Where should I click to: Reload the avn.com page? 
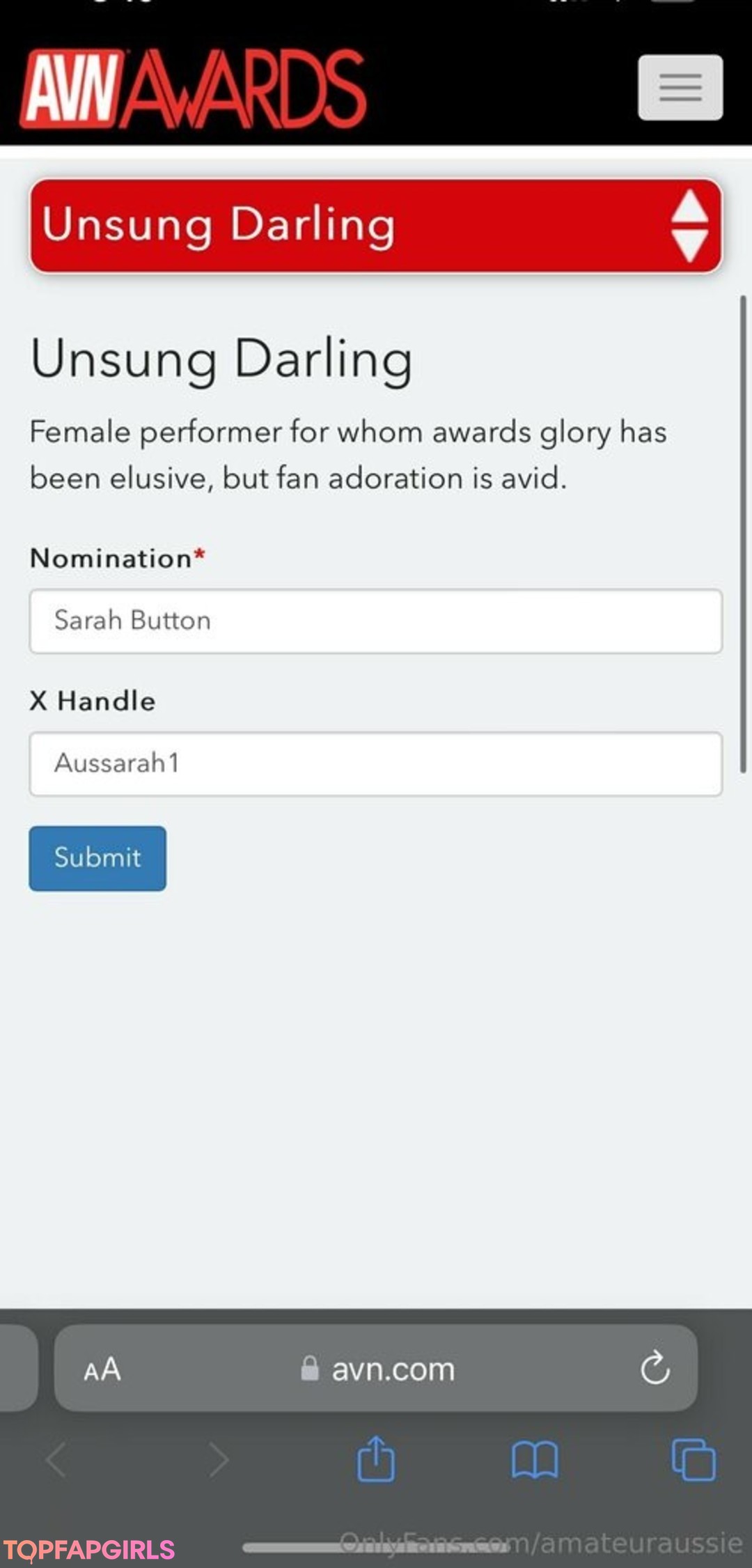[655, 1368]
